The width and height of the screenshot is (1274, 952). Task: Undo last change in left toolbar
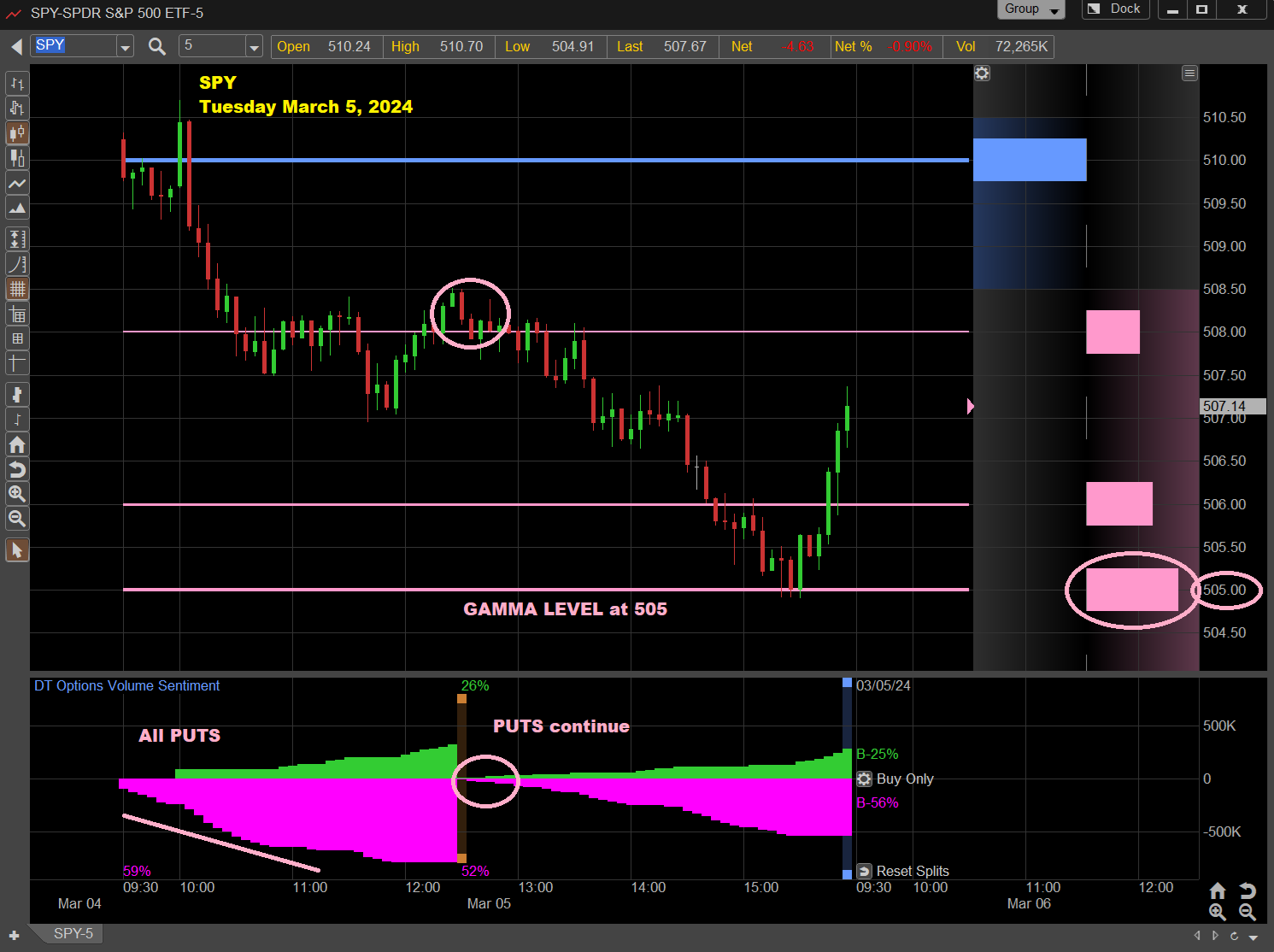(17, 469)
